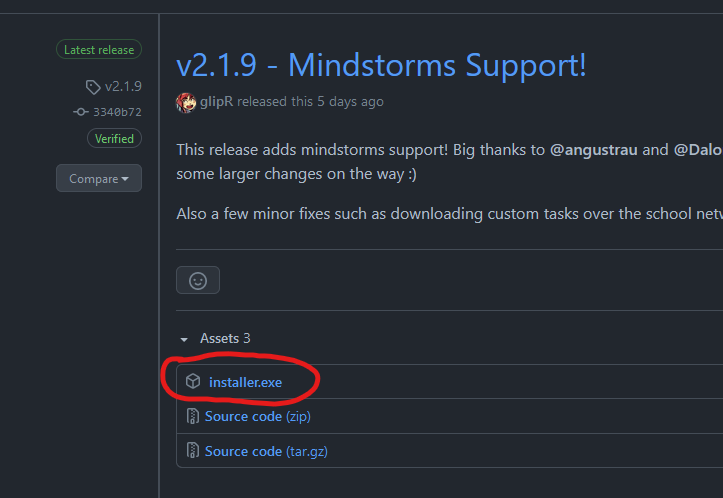Open the v2.1.9 - Mindstorms Support! release title

[381, 65]
